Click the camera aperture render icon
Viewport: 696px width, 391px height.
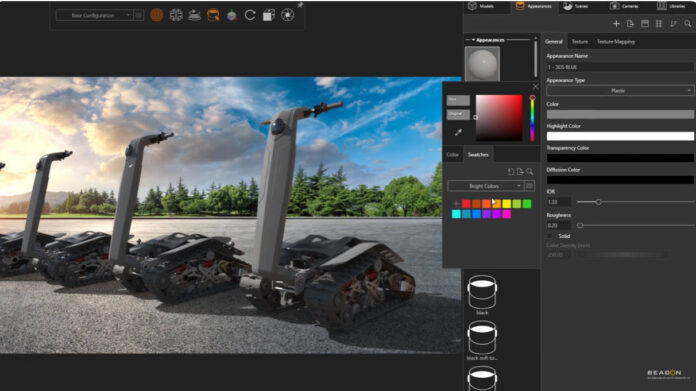288,15
